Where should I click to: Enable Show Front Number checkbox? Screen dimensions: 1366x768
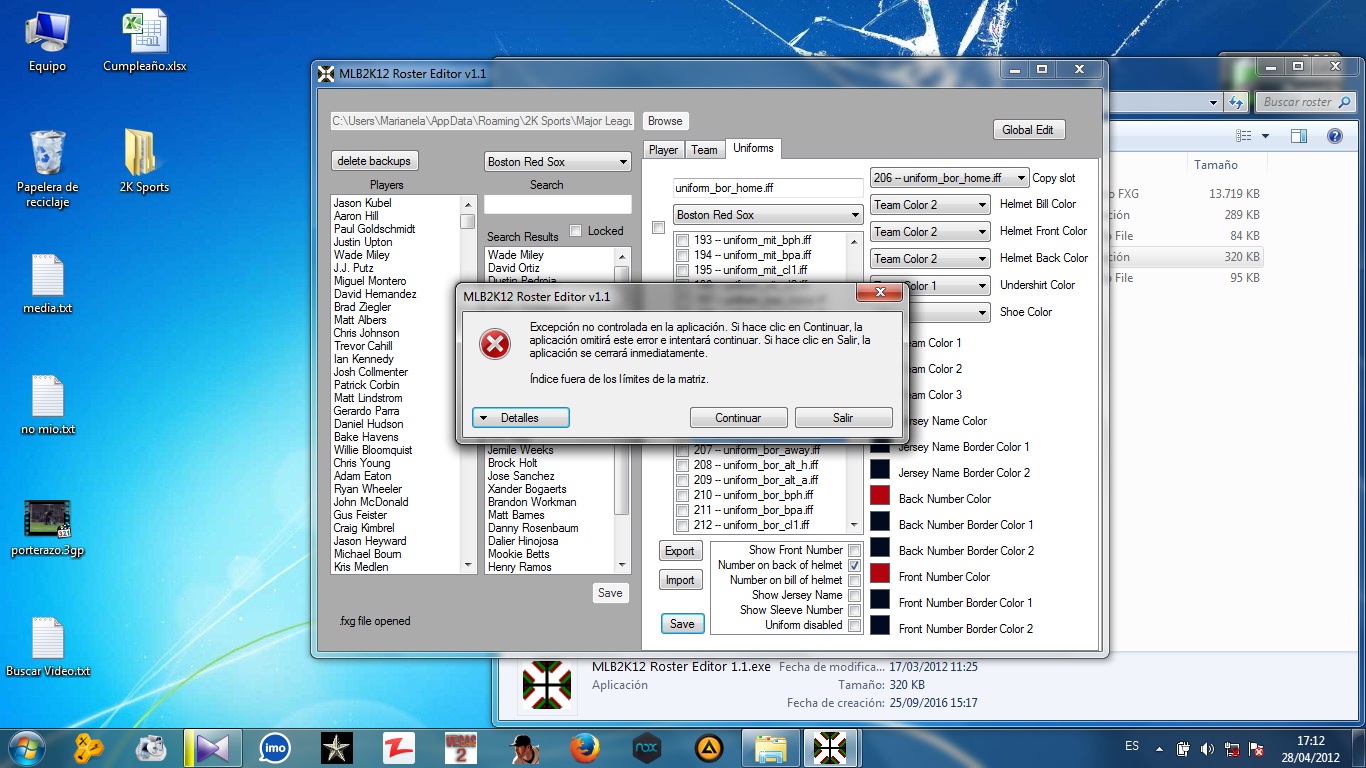pyautogui.click(x=854, y=550)
